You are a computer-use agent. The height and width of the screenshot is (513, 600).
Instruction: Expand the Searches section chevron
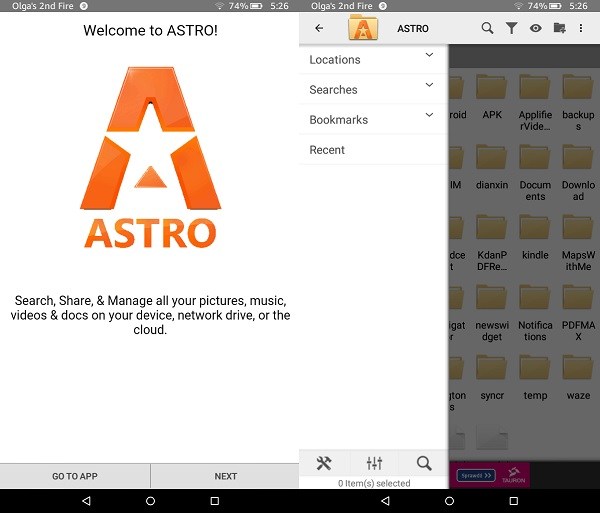(429, 85)
